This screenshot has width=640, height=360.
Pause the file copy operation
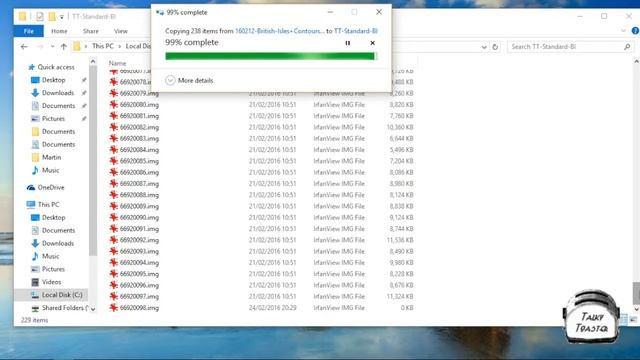347,43
